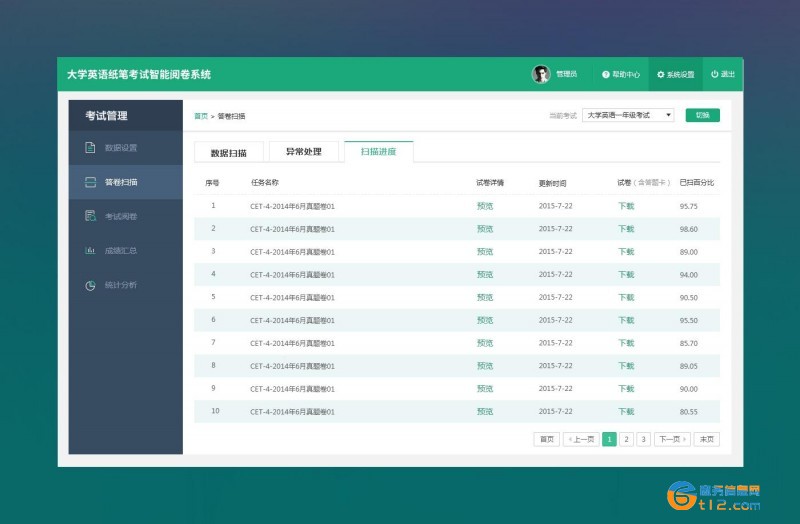The width and height of the screenshot is (800, 524).
Task: Click the 大学英语纸笔考试智能阅卷系统 title
Action: click(139, 74)
